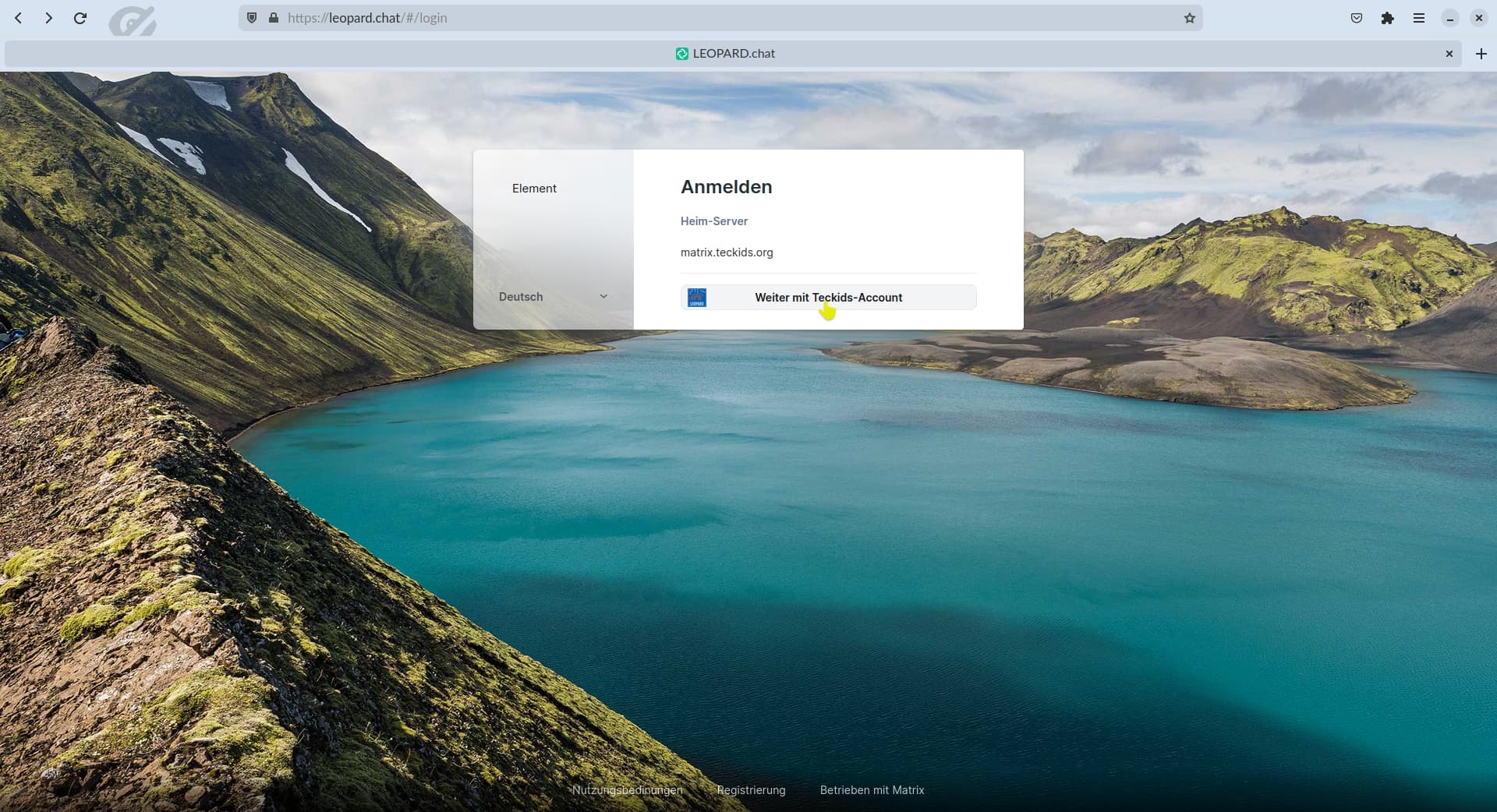The width and height of the screenshot is (1497, 812).
Task: Click the matrix.teckids.org server text
Action: coord(727,252)
